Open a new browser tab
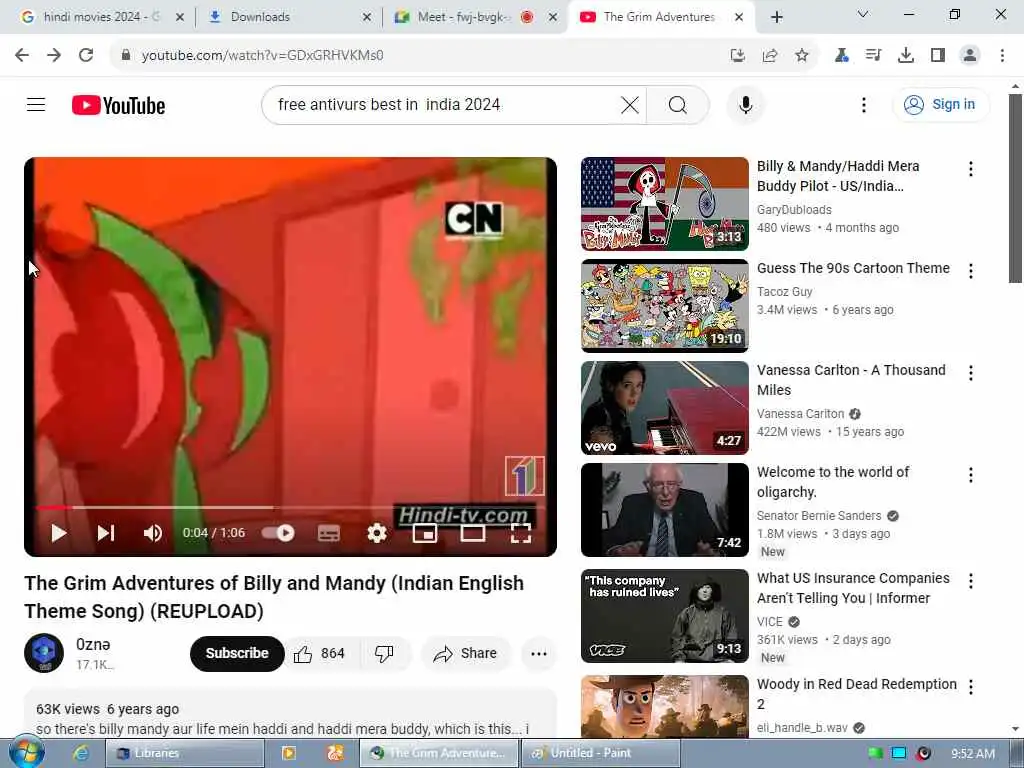 pos(776,17)
